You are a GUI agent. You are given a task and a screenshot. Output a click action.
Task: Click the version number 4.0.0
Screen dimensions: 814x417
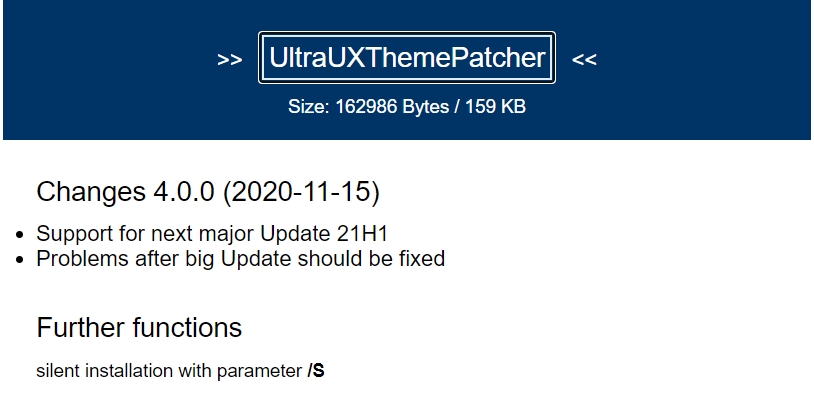pos(183,191)
